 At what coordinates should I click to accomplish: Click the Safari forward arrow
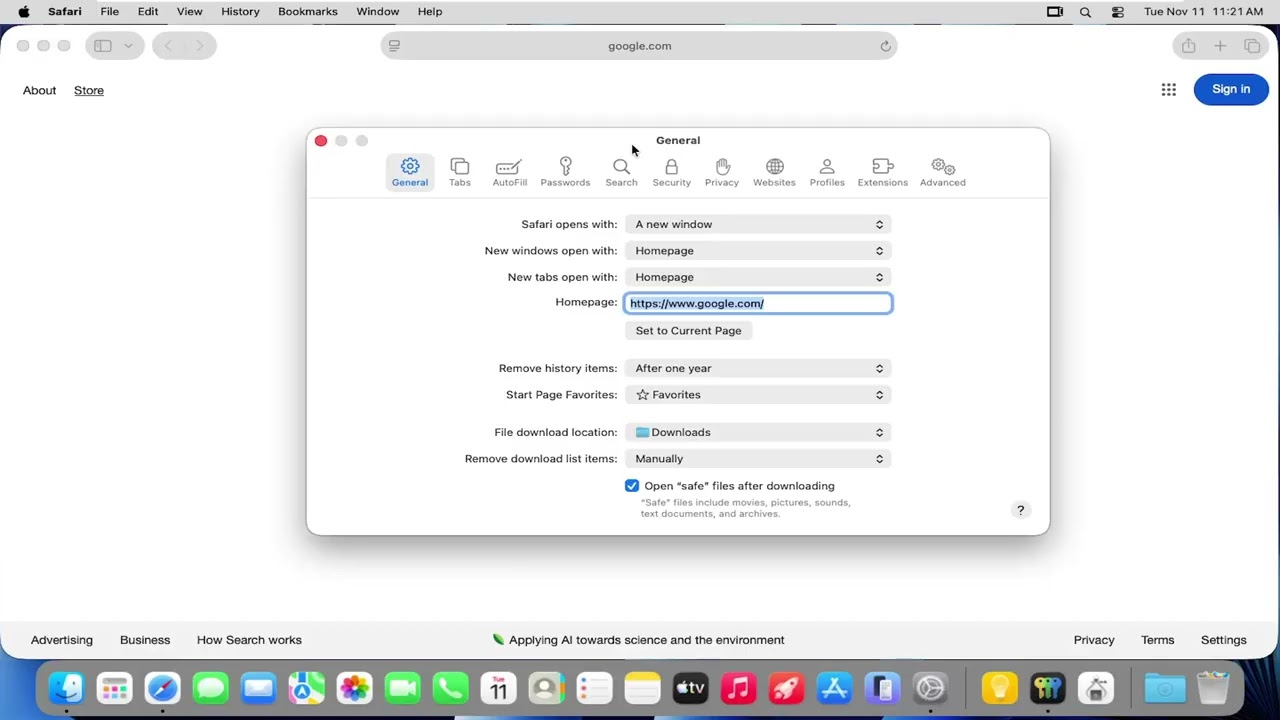click(199, 46)
